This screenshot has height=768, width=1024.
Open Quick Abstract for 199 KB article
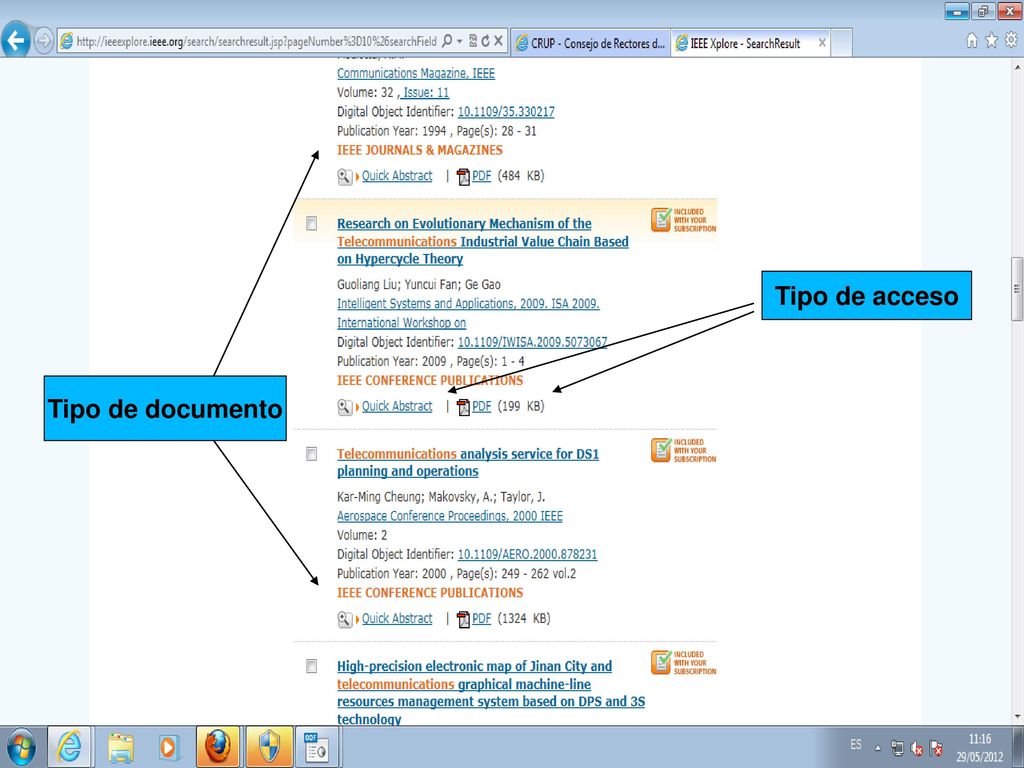[397, 406]
